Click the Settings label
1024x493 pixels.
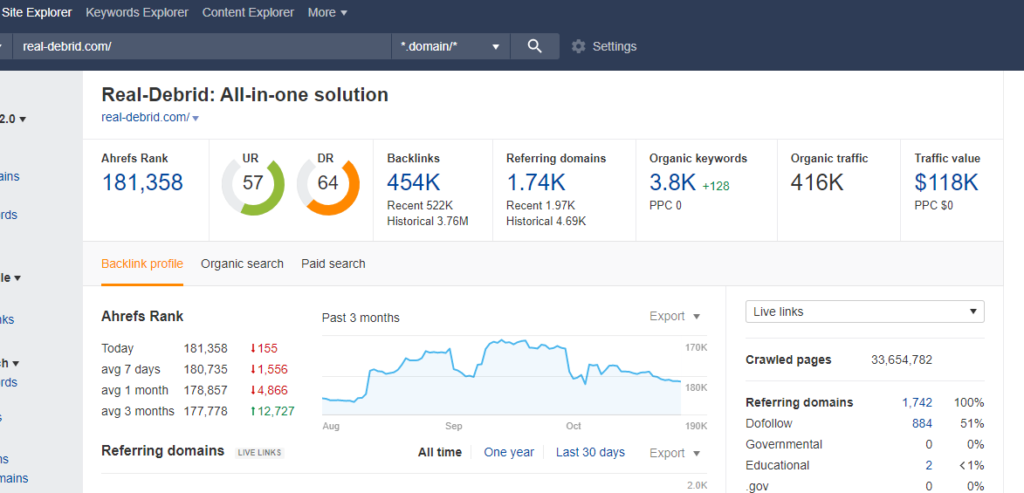click(x=614, y=46)
